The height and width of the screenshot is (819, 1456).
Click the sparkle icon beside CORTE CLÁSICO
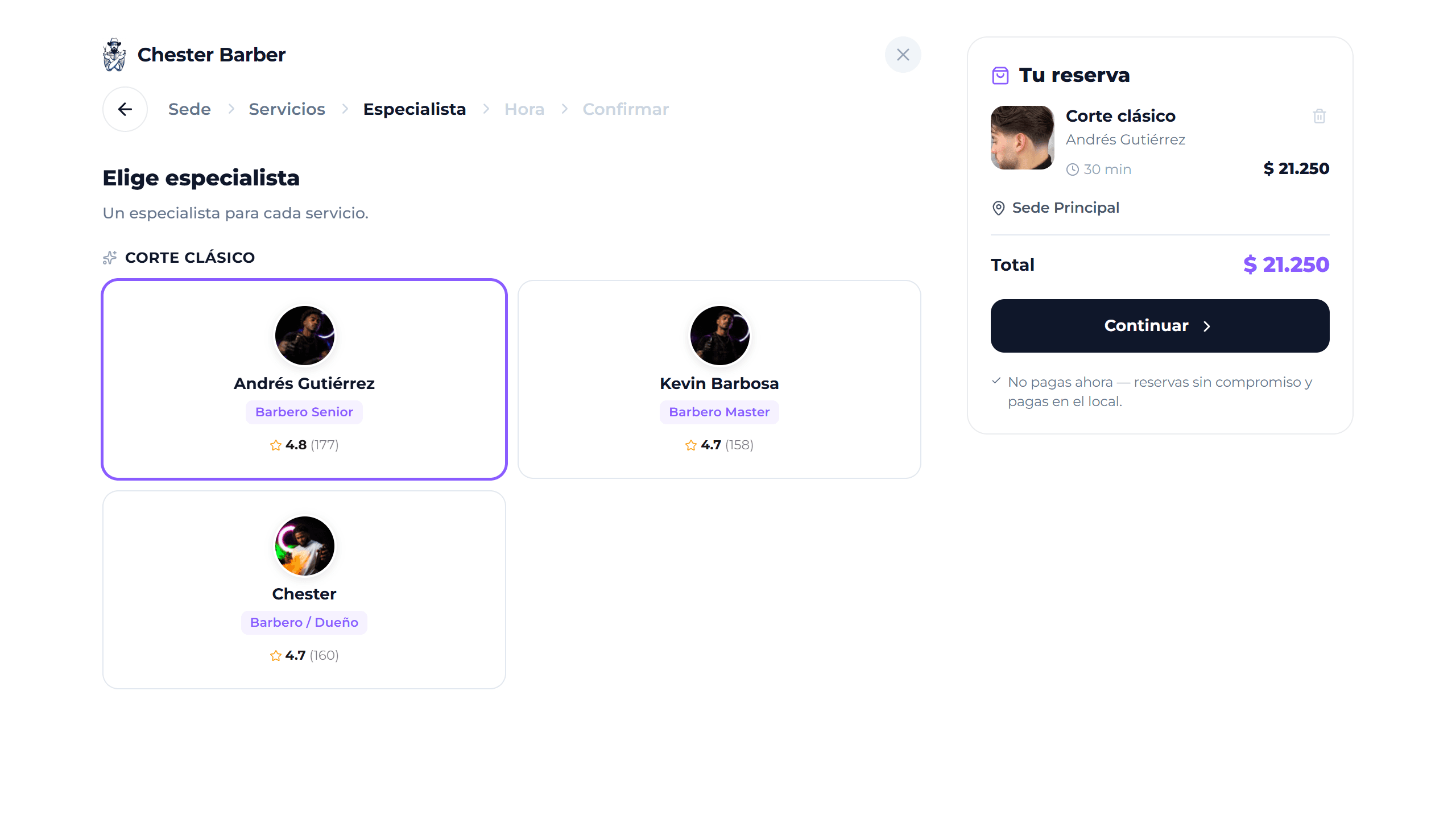(110, 258)
